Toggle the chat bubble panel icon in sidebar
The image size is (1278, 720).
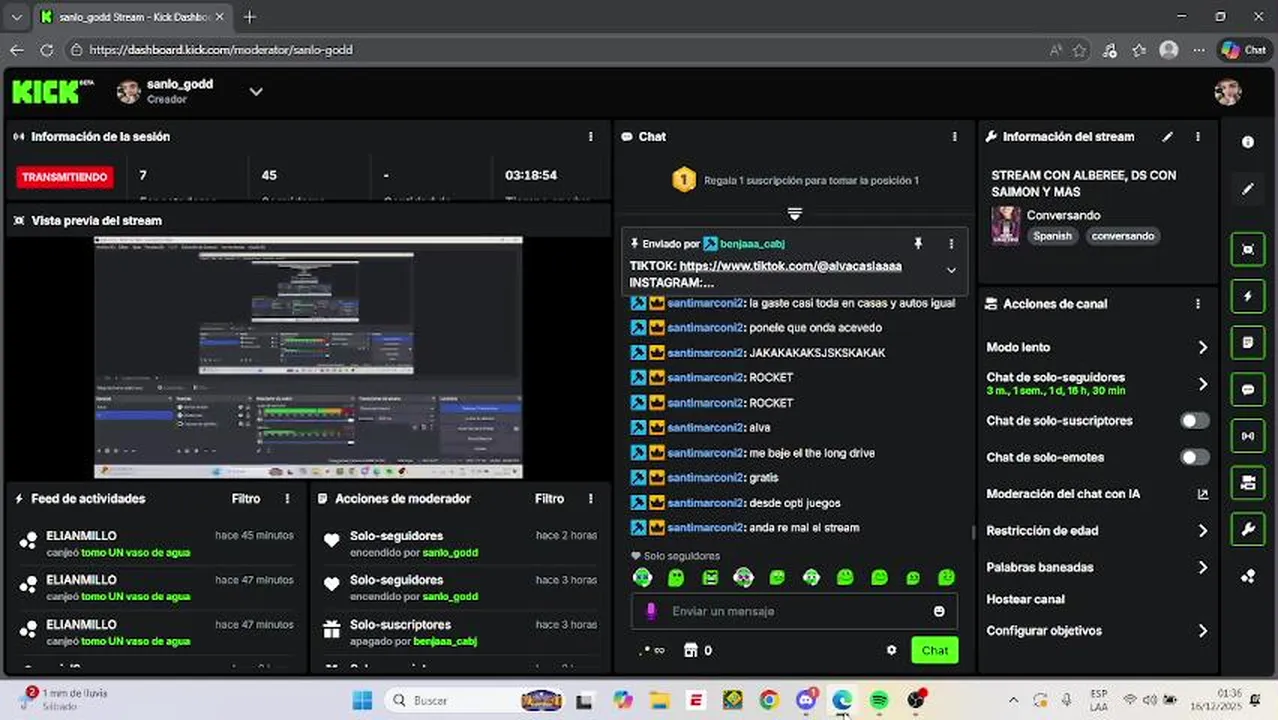[1248, 389]
